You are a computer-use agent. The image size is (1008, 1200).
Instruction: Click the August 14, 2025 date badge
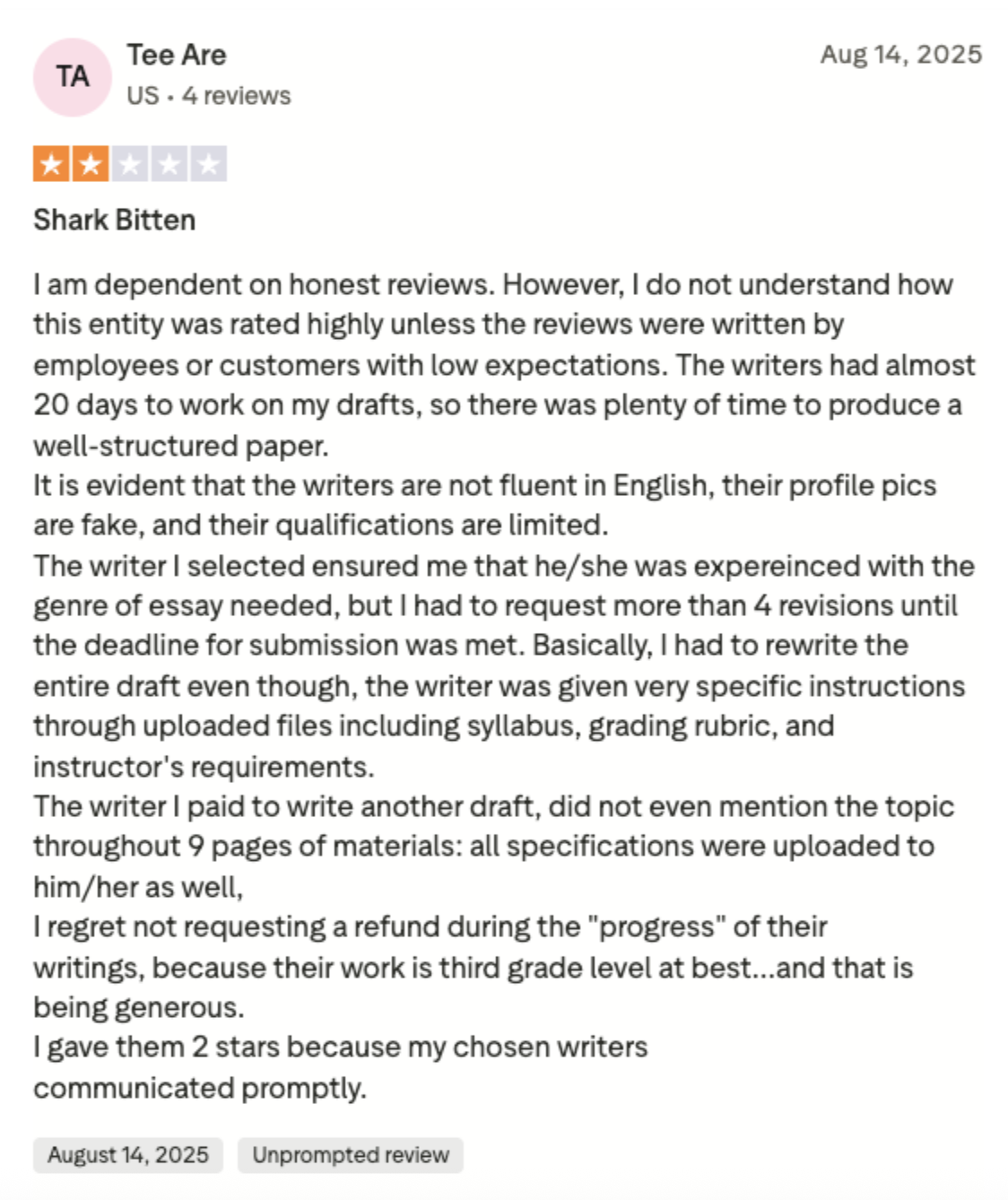coord(128,1155)
